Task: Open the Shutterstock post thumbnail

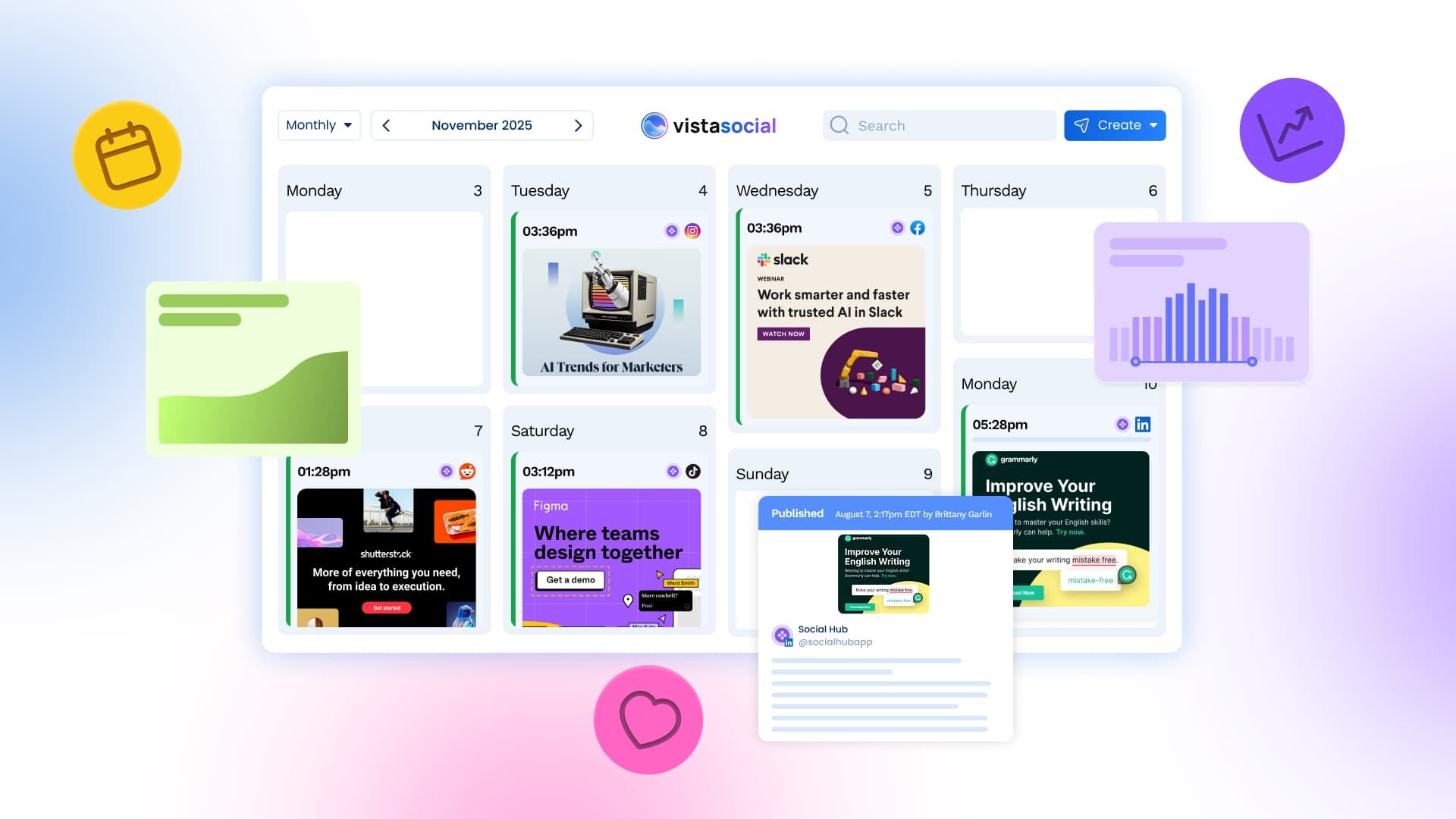Action: point(387,557)
